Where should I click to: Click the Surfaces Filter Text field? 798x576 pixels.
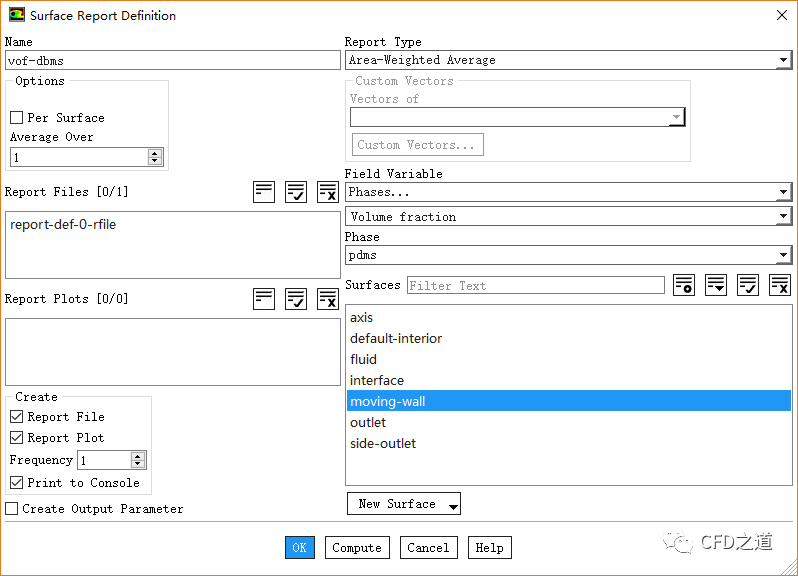(x=535, y=286)
